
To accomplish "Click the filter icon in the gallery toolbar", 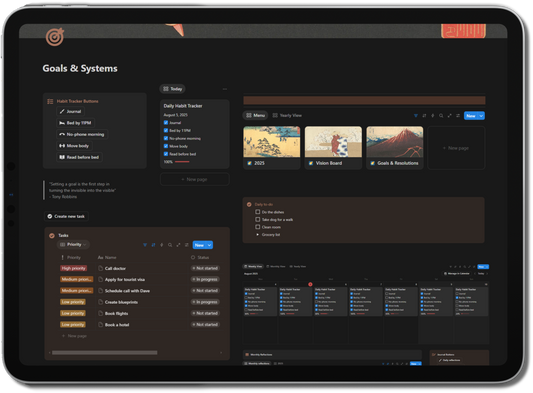I will click(416, 116).
